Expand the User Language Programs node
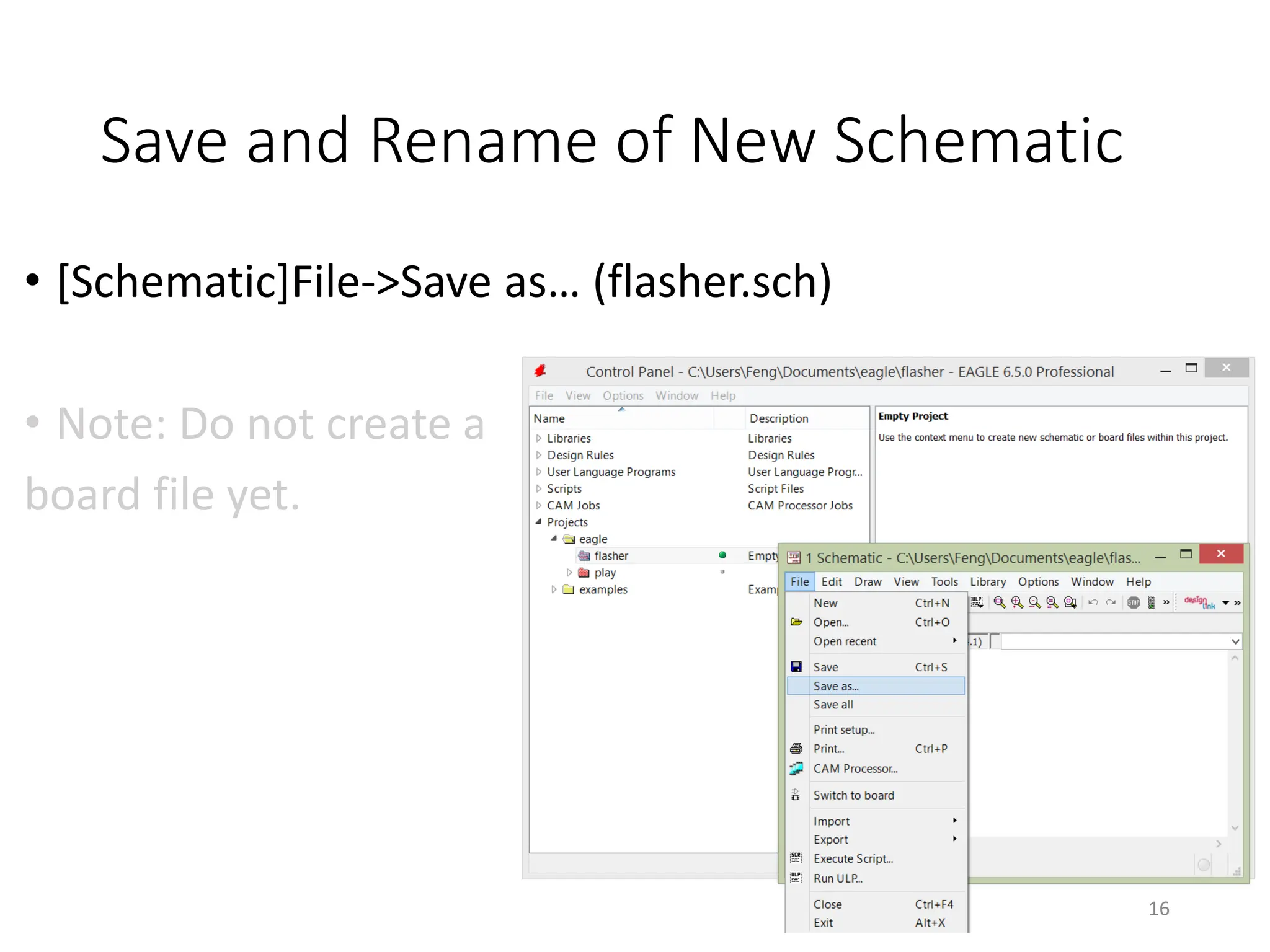1270x952 pixels. (538, 471)
